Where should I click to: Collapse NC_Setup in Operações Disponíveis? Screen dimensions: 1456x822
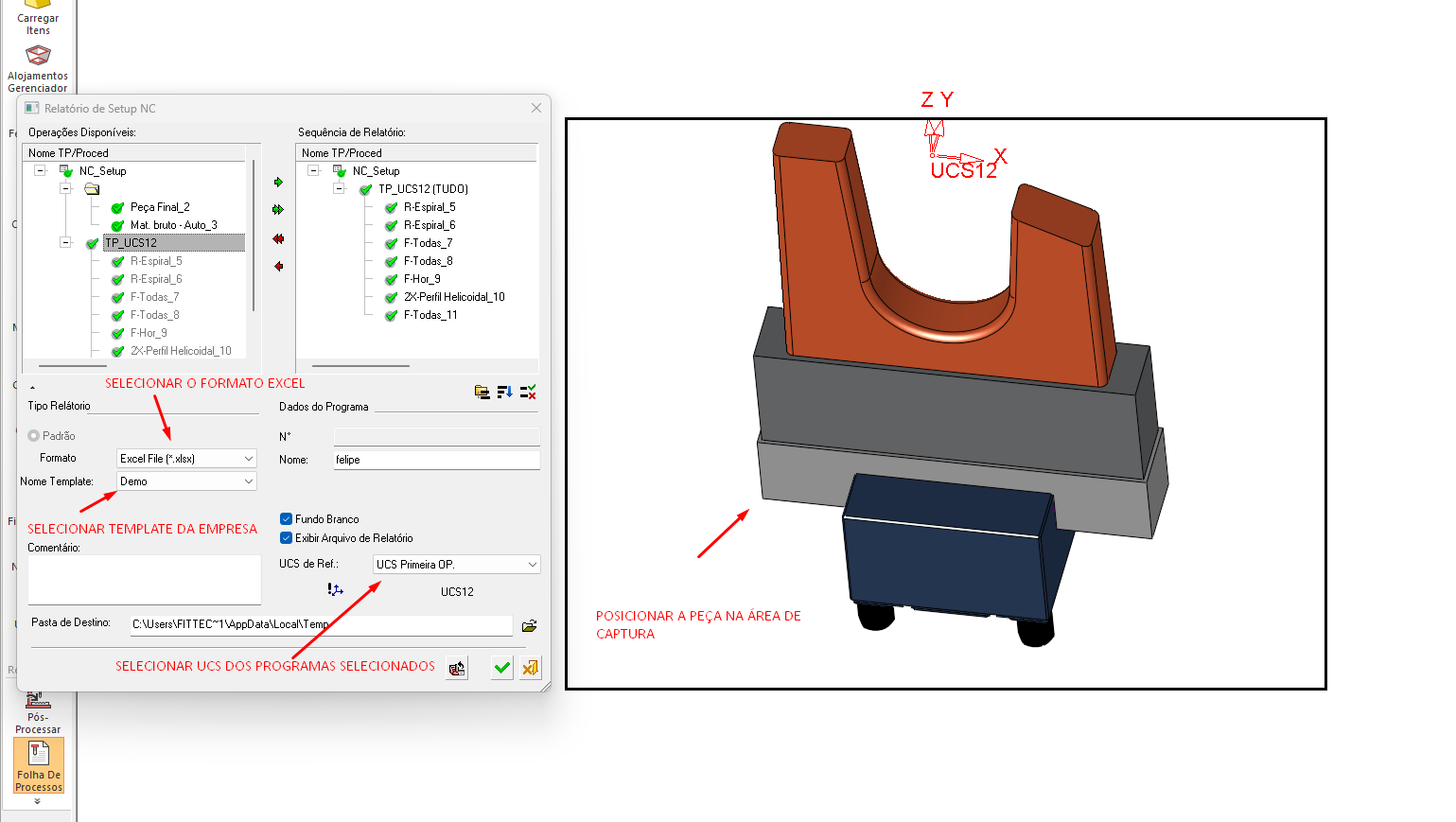40,170
